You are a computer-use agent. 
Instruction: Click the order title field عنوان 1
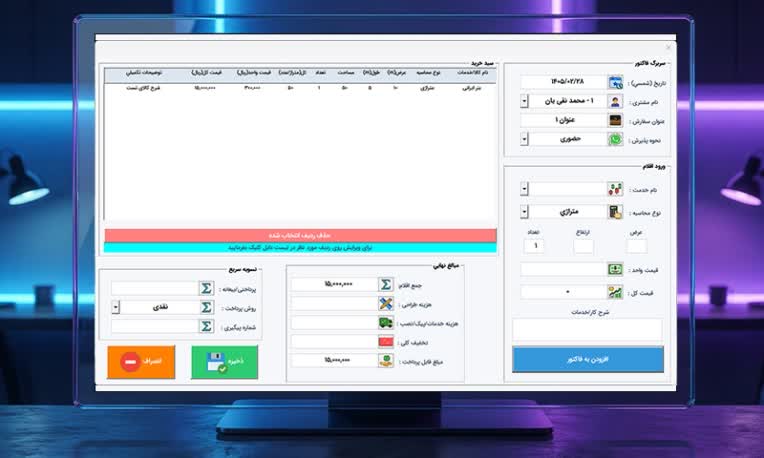click(564, 120)
